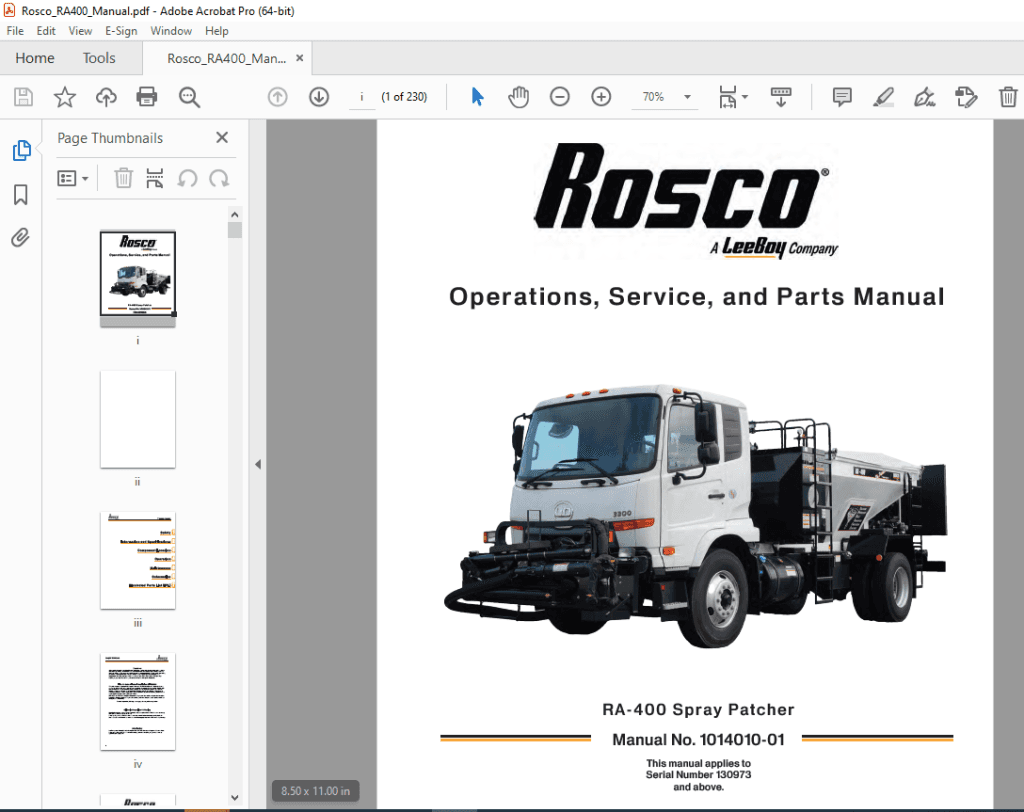This screenshot has height=812, width=1024.
Task: Open Find text magnifier tool
Action: (189, 97)
